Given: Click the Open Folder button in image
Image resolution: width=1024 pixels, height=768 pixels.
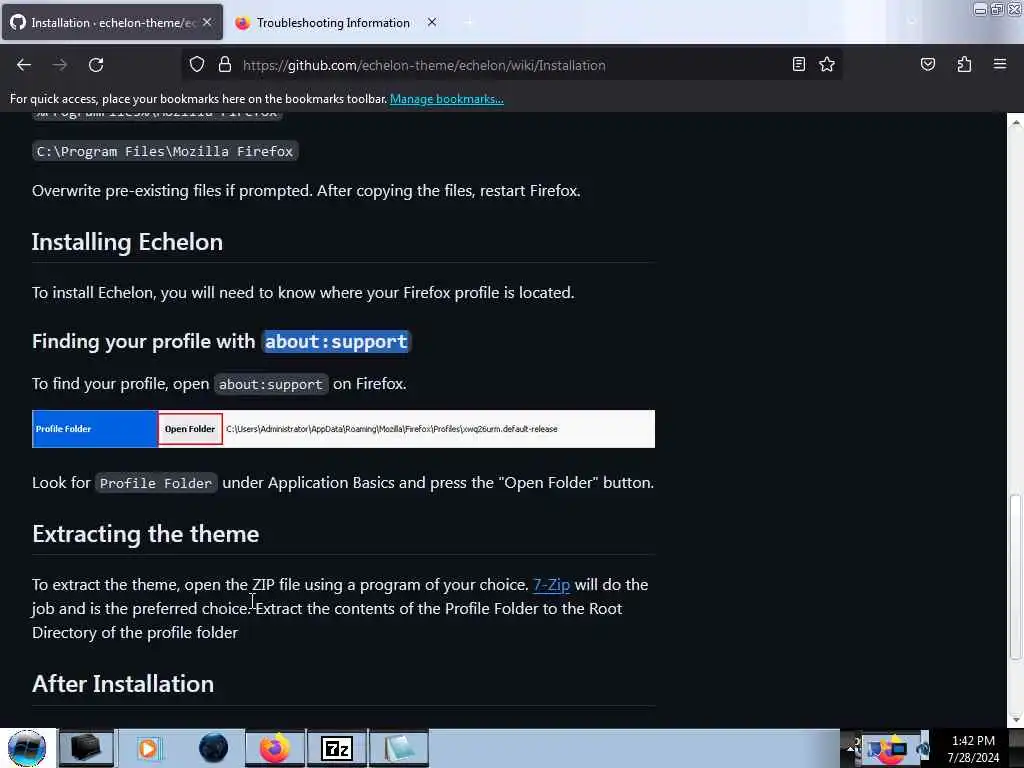Looking at the screenshot, I should (x=190, y=429).
